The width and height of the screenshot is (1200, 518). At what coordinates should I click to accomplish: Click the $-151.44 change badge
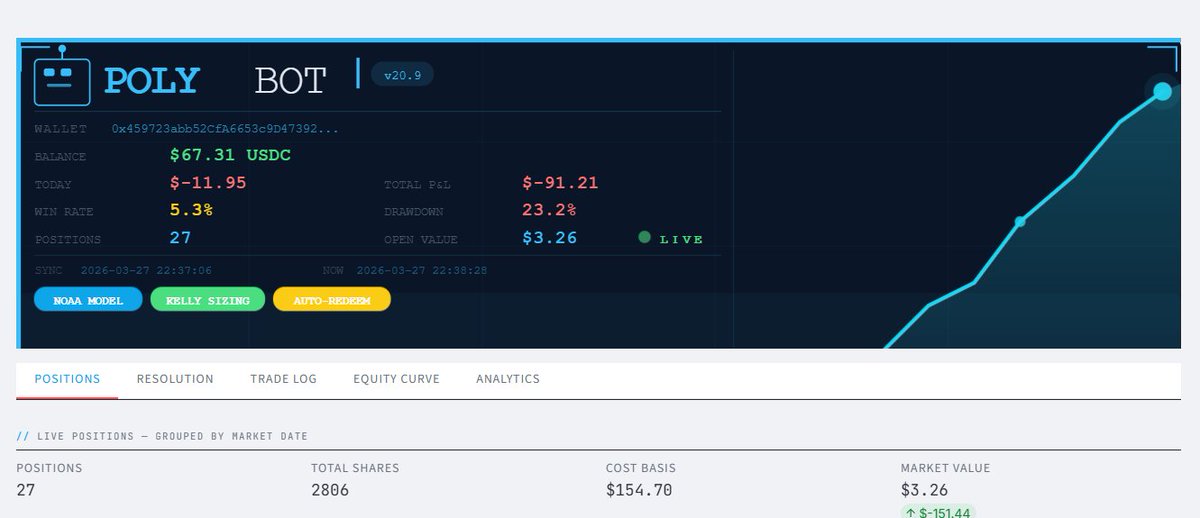point(937,511)
